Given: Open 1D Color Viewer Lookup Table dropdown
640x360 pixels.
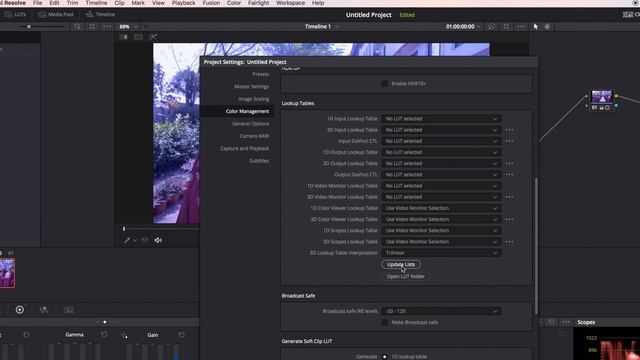Looking at the screenshot, I should [441, 208].
